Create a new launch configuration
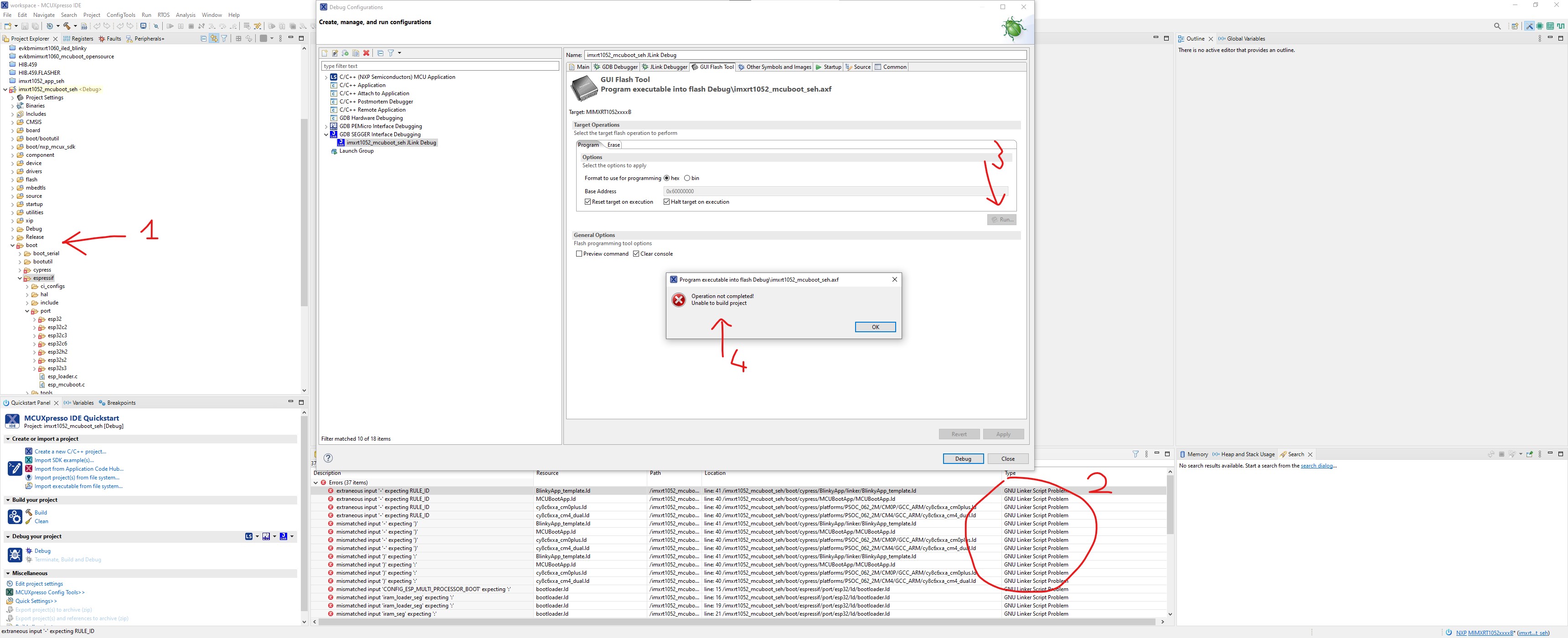This screenshot has width=1568, height=638. point(325,53)
